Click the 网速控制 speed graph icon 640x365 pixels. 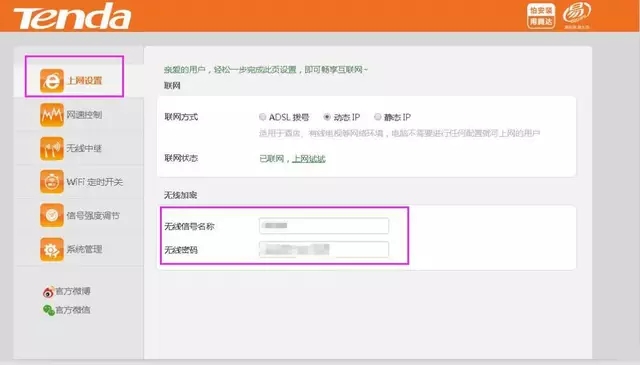pos(51,115)
